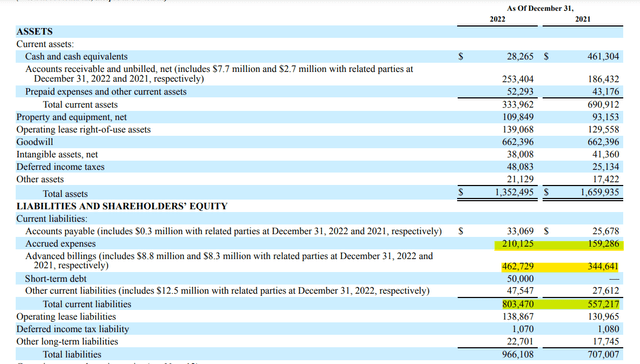Select the Accrued expenses row label
Screen dimensions: 640x364
[60, 244]
